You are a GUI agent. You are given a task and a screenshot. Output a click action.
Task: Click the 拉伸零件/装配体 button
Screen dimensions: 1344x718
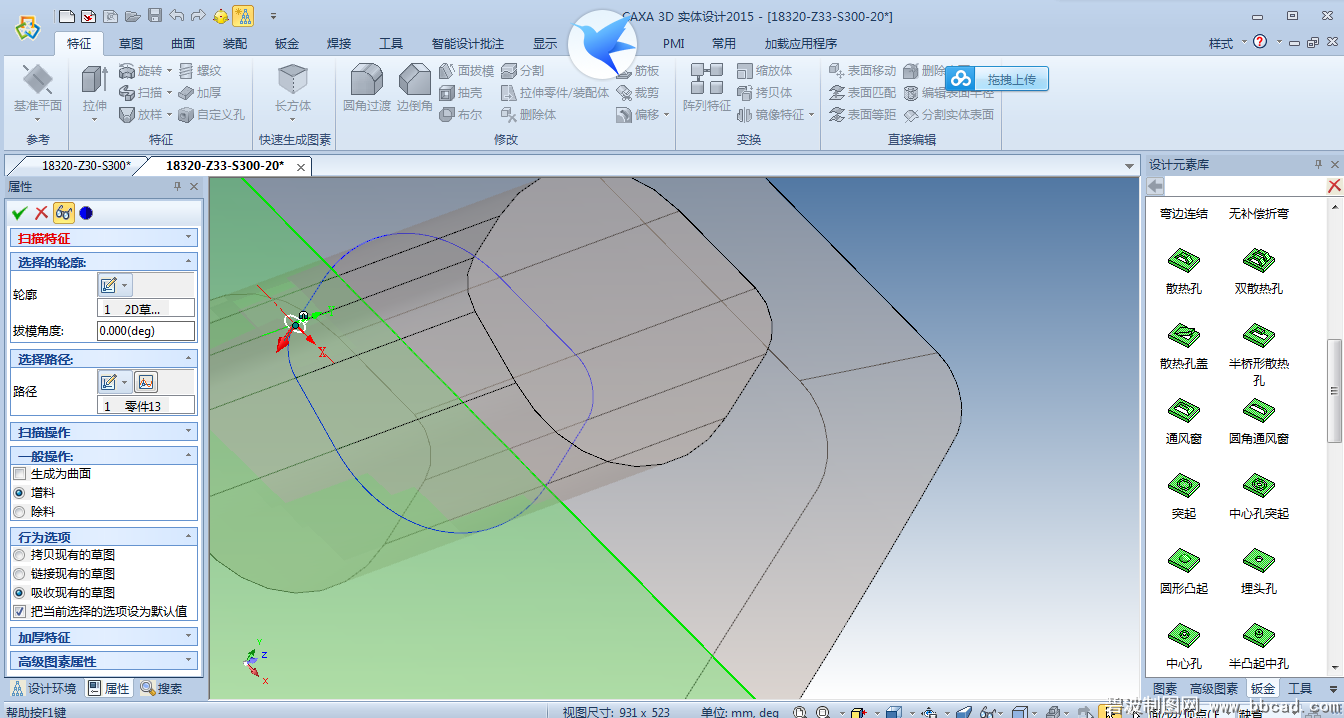[x=555, y=93]
